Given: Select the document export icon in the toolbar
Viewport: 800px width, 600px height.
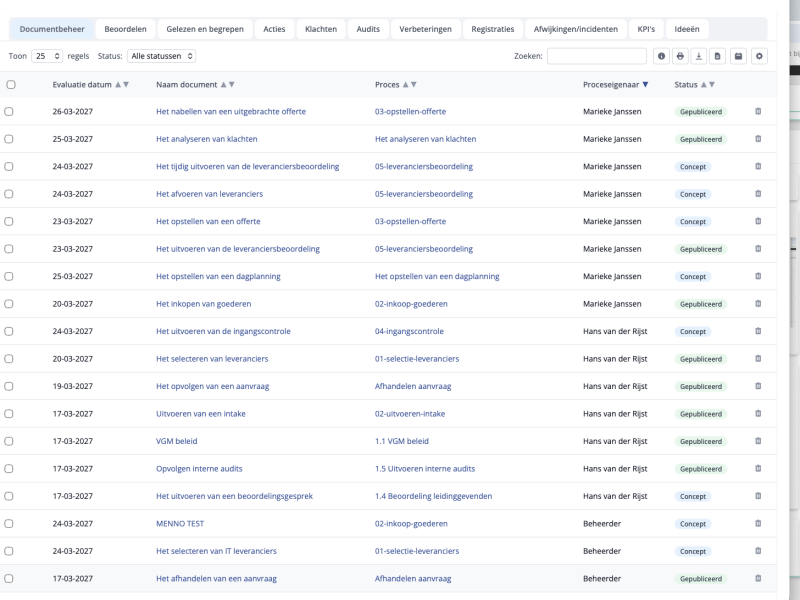Looking at the screenshot, I should [x=719, y=55].
